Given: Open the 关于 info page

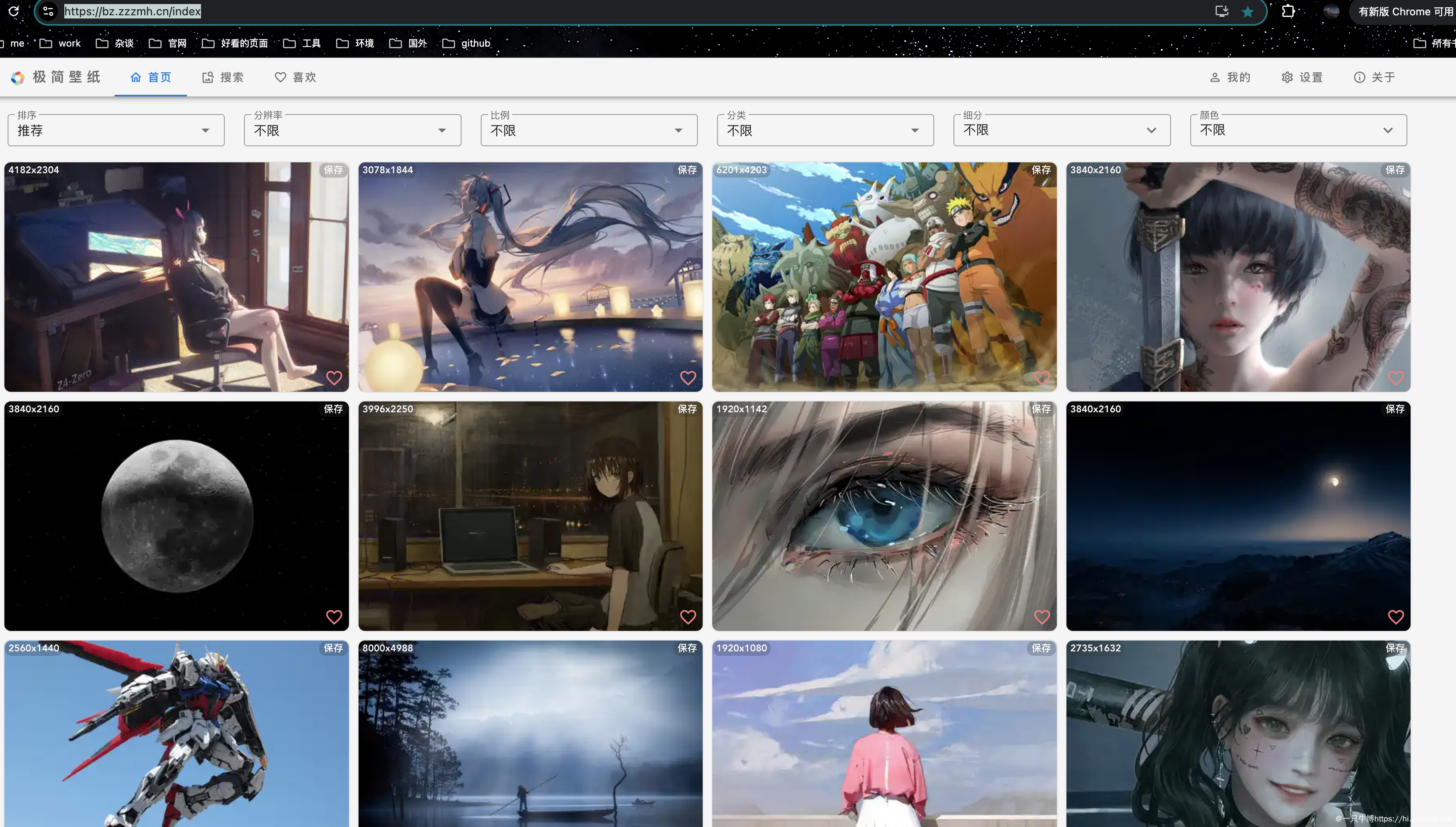Looking at the screenshot, I should pyautogui.click(x=1374, y=77).
